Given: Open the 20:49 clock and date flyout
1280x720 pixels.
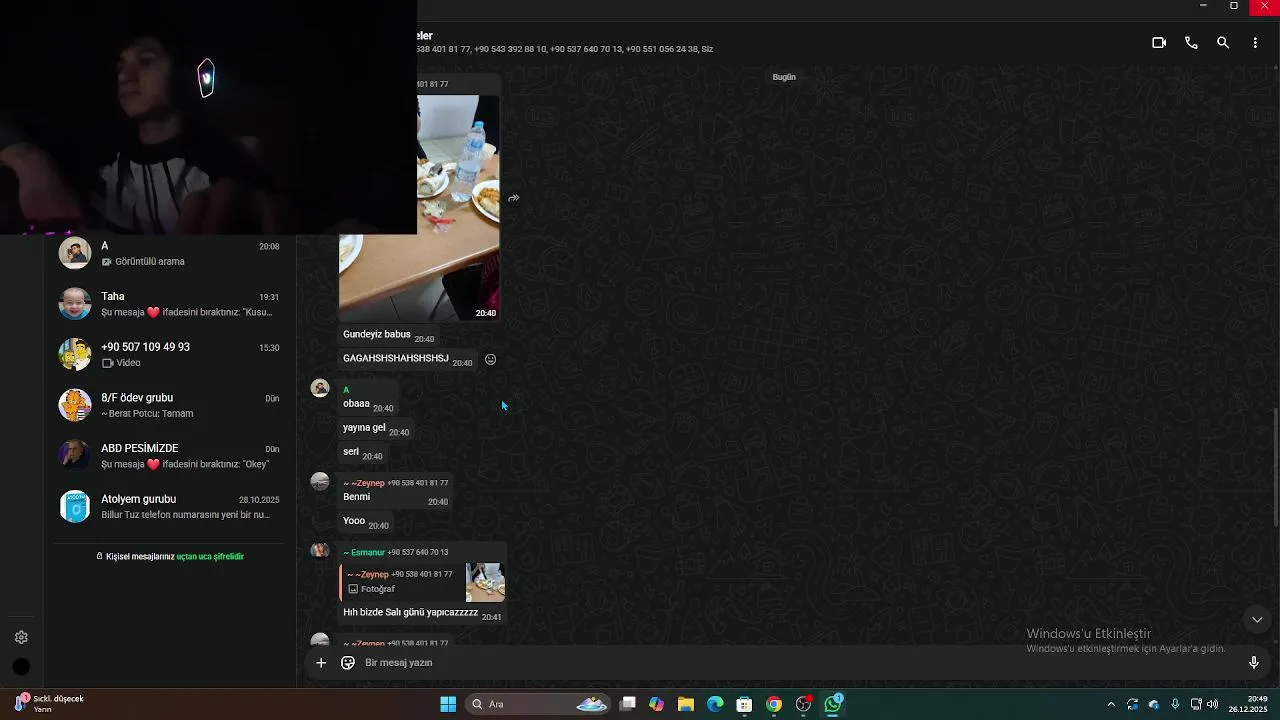Looking at the screenshot, I should 1248,704.
